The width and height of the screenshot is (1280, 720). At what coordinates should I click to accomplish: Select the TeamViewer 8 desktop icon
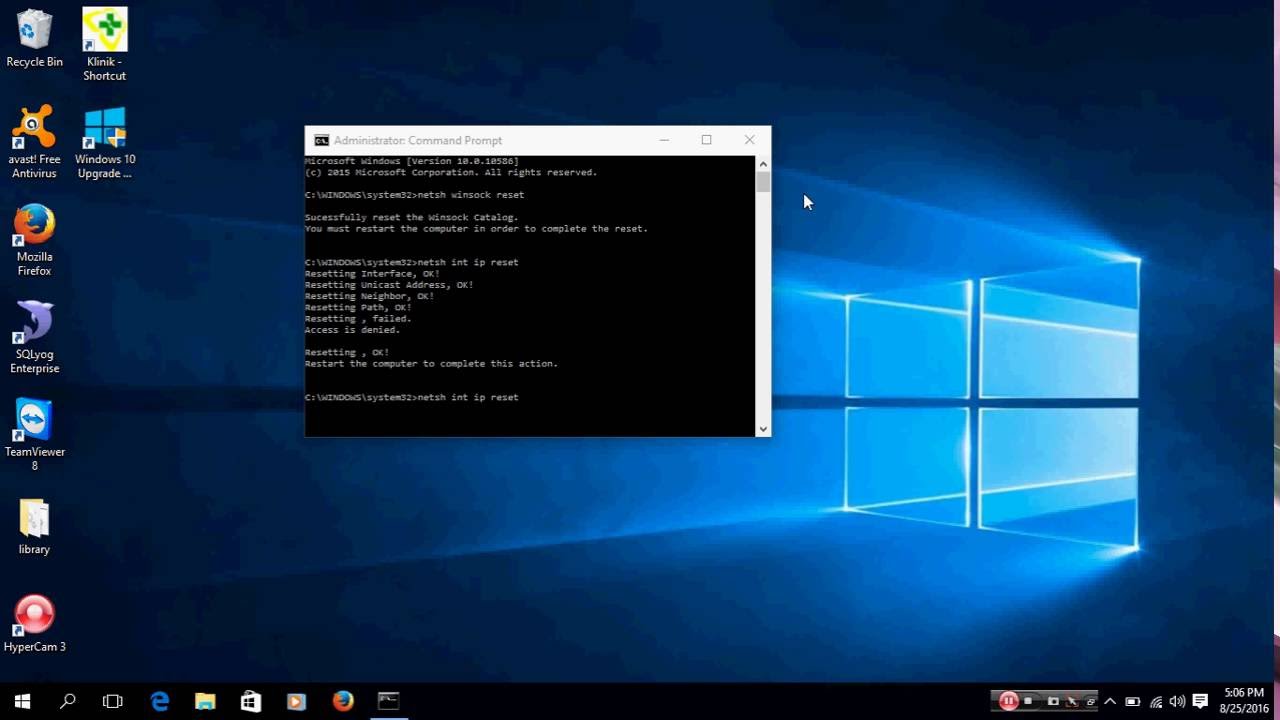34,435
